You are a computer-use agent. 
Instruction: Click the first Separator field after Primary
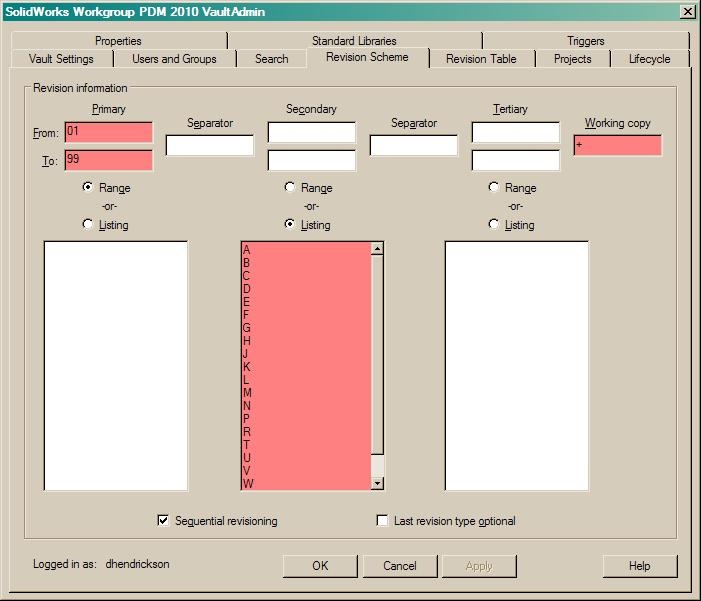click(210, 145)
